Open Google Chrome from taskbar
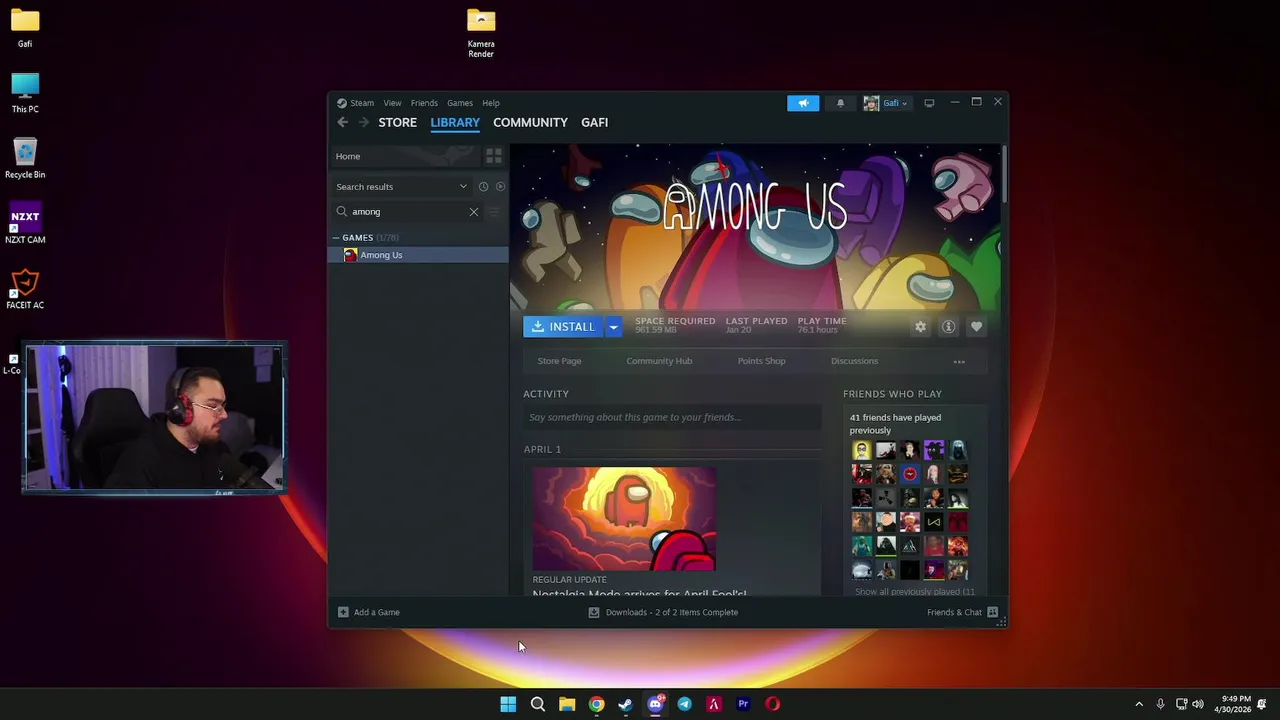Screen dimensions: 1280x720 (x=596, y=704)
